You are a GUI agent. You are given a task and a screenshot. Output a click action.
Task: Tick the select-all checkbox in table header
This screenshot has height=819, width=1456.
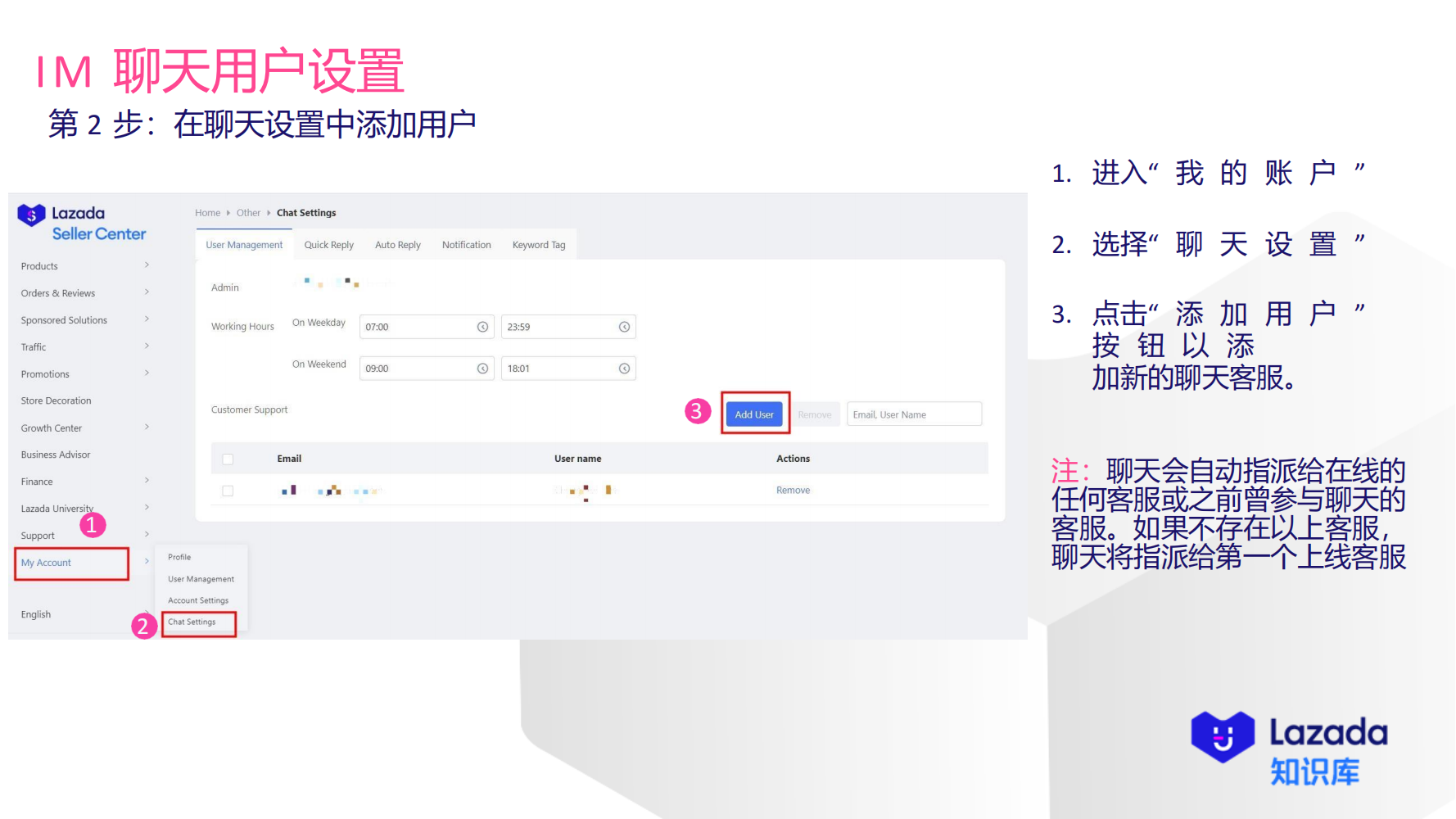coord(228,459)
